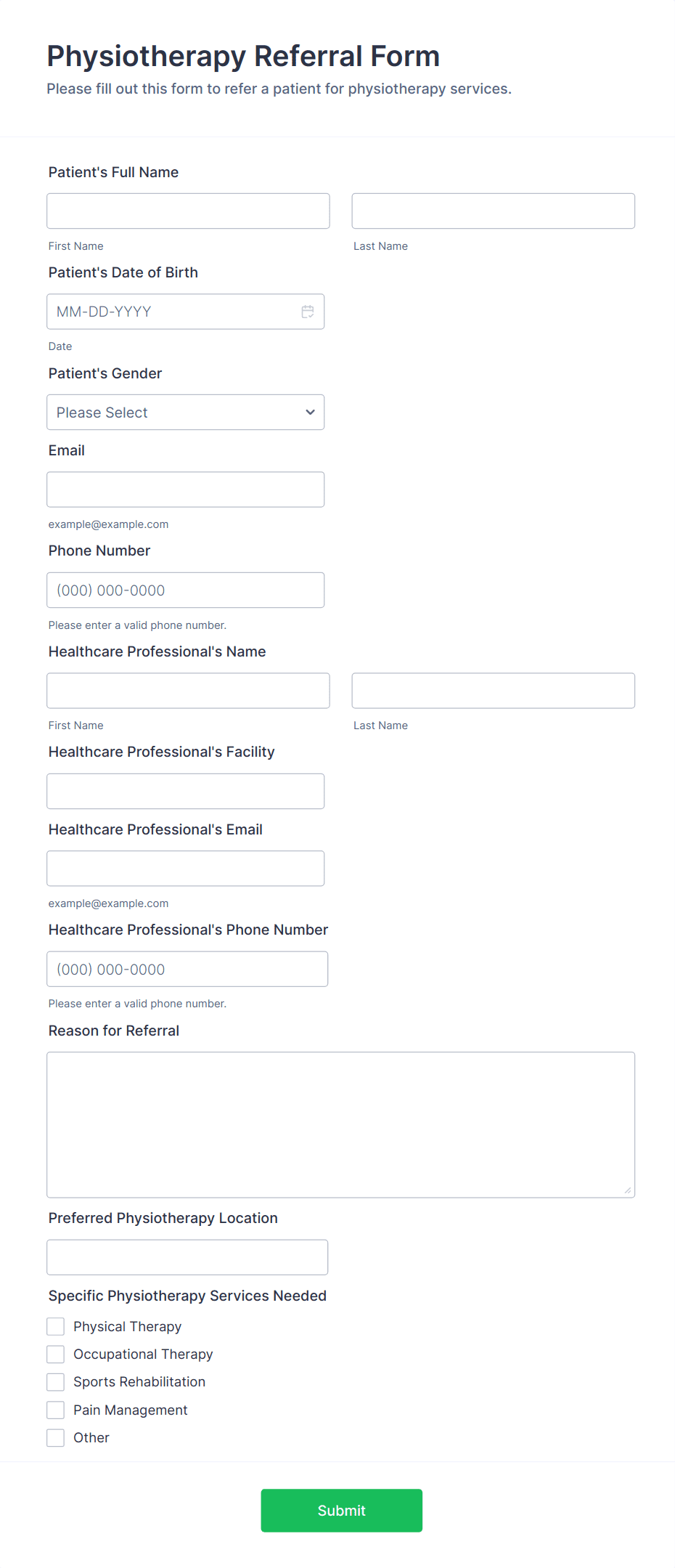Check the Pain Management service
Image resolution: width=675 pixels, height=1568 pixels.
click(x=55, y=1410)
